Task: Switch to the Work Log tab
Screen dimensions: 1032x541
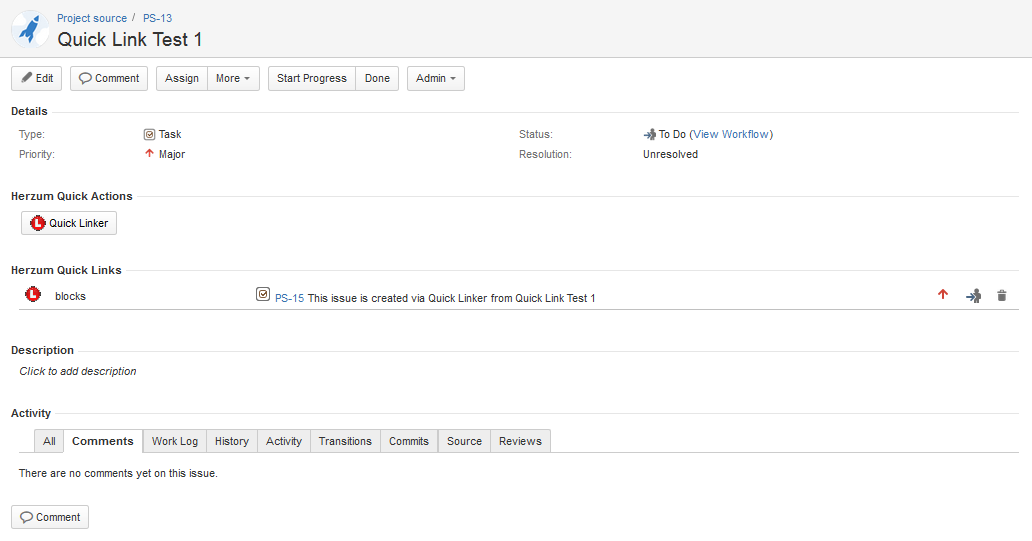Action: click(175, 441)
